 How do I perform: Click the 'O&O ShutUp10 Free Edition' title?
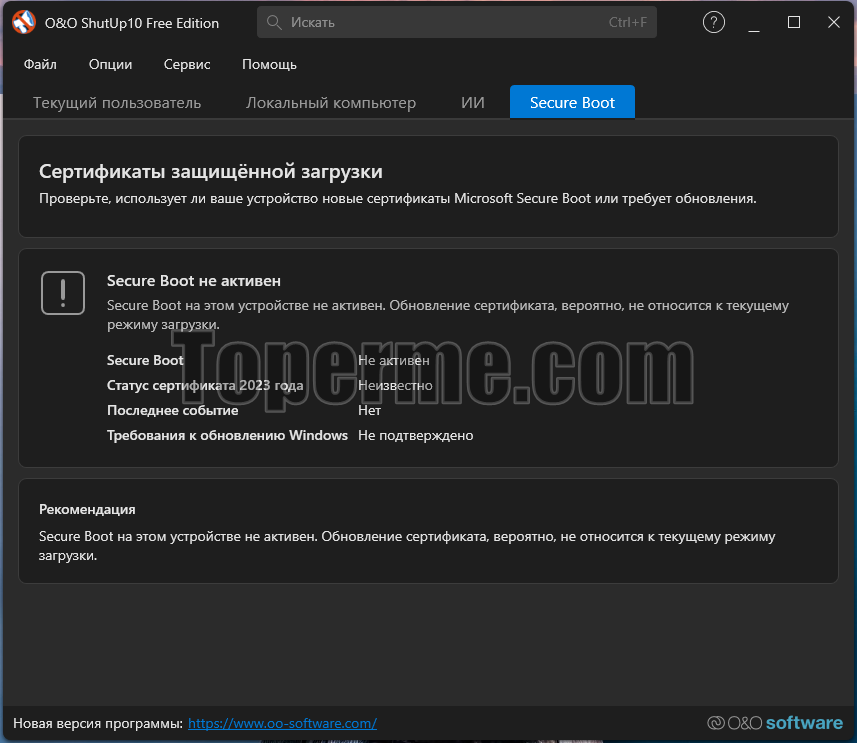tap(132, 23)
